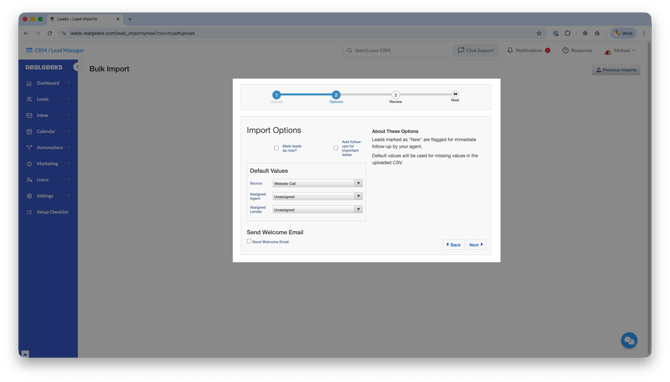Screen dimensions: 670x382
Task: Open Dashboard in the sidebar
Action: [48, 83]
